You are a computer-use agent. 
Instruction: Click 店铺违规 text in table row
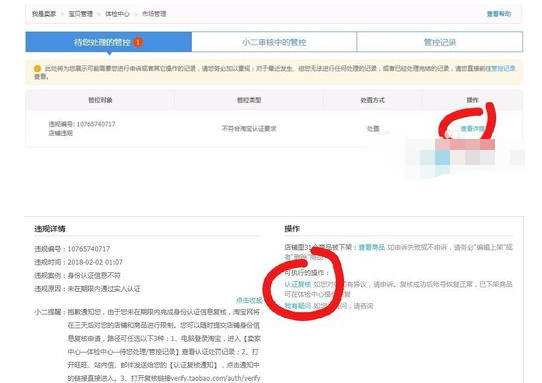(x=60, y=133)
